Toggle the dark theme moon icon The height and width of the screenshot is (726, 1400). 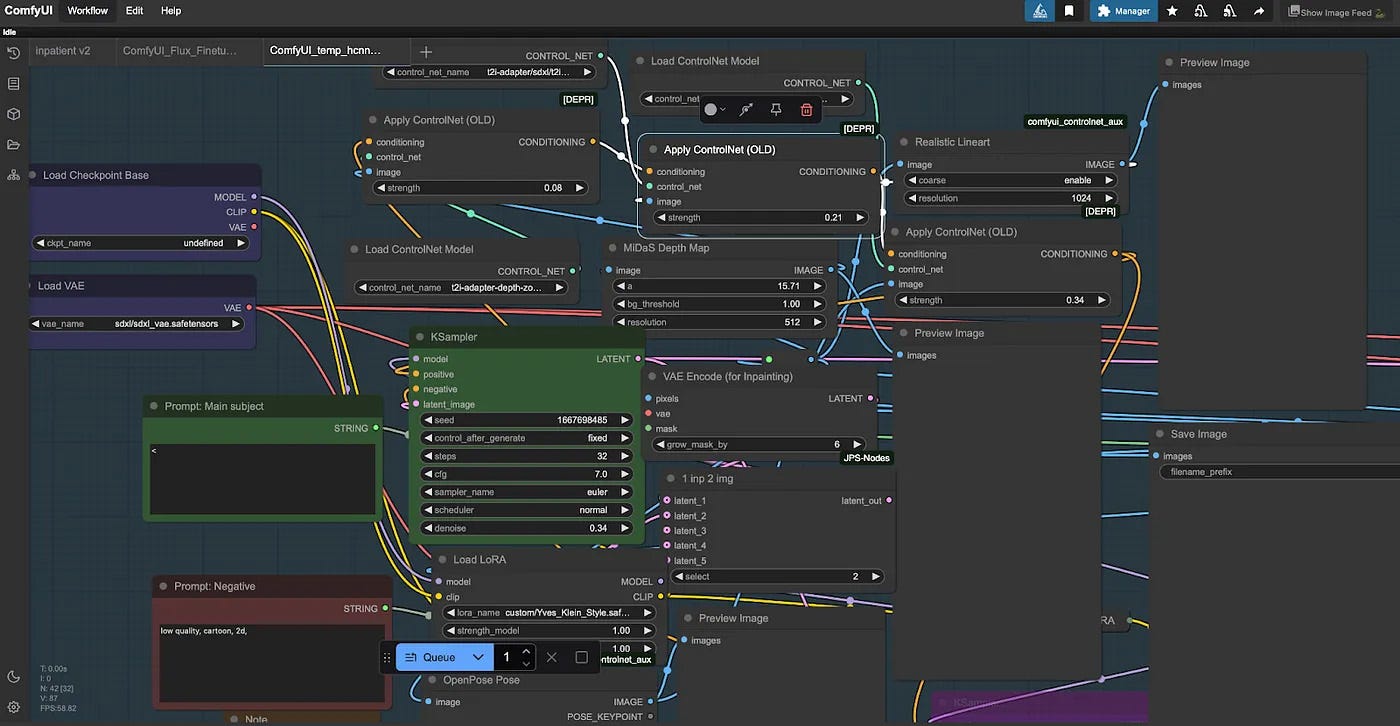pos(13,677)
